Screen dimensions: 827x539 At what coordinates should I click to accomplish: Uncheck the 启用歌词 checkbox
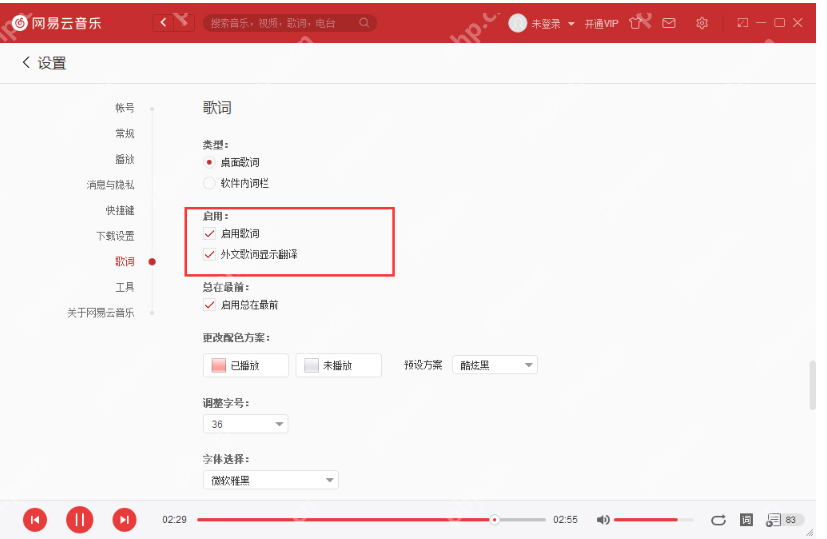(210, 233)
